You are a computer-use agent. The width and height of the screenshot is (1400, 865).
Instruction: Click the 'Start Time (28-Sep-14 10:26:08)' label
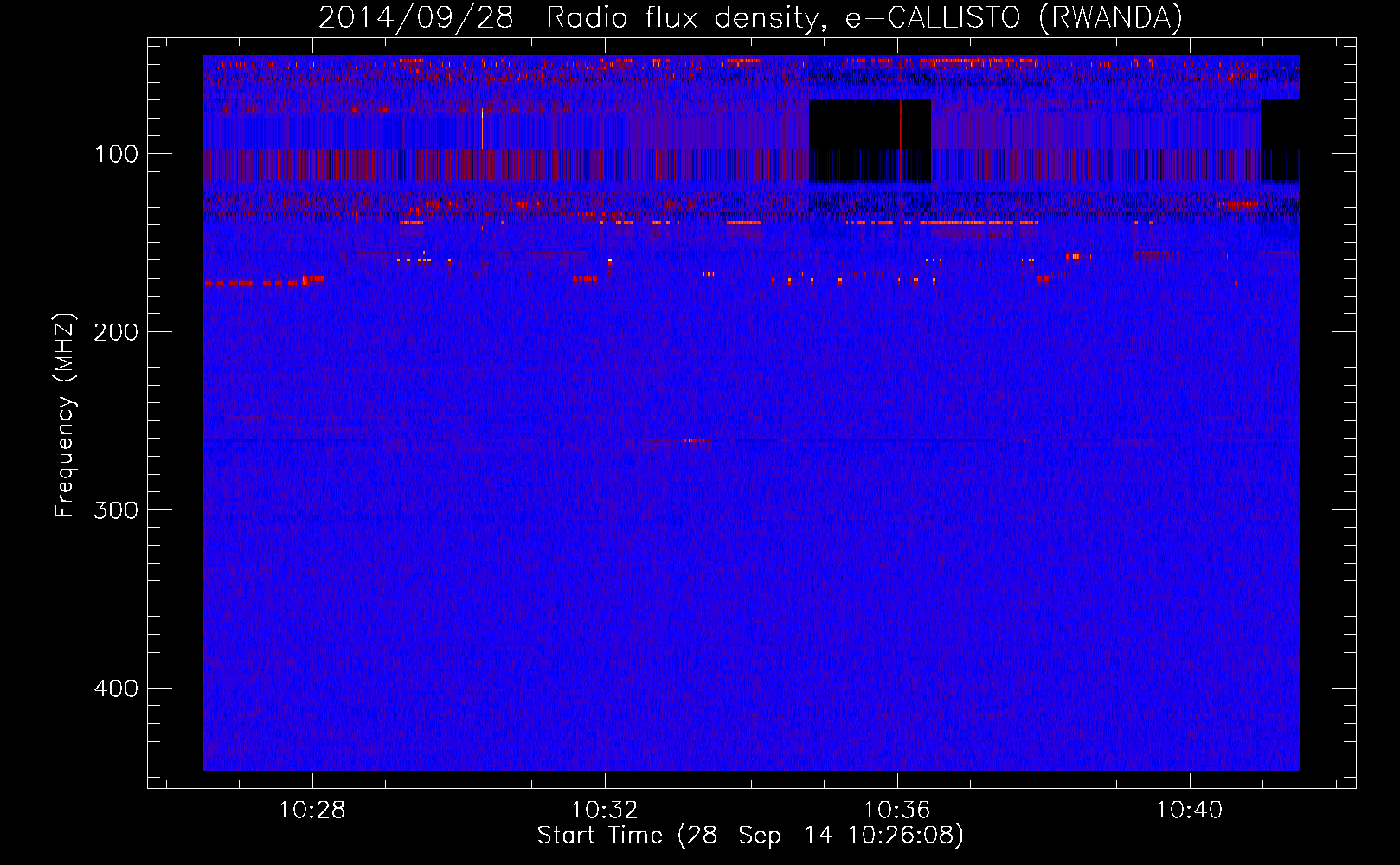(750, 836)
